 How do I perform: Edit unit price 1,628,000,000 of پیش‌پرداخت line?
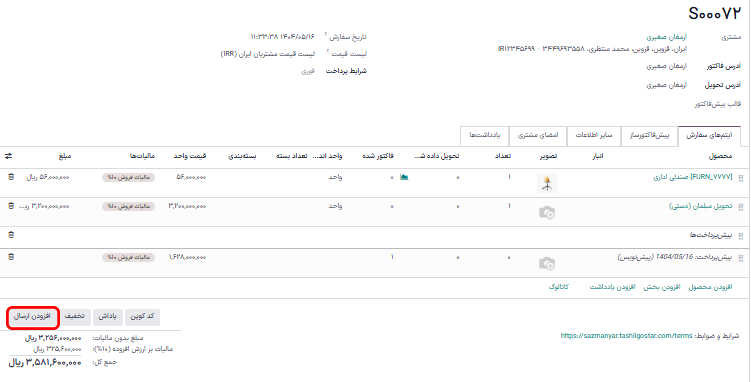tap(187, 258)
